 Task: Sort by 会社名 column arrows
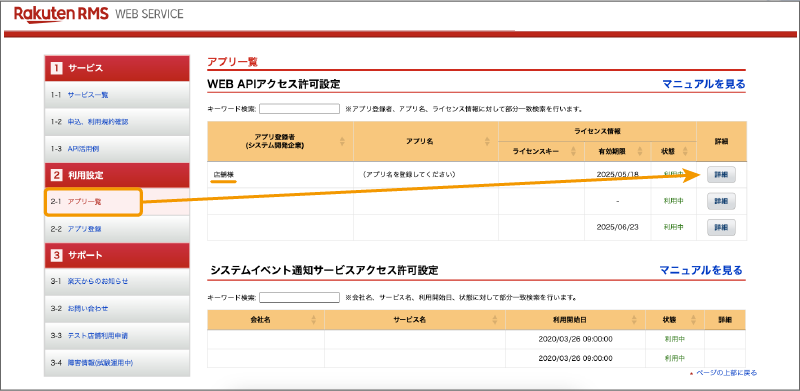(314, 320)
